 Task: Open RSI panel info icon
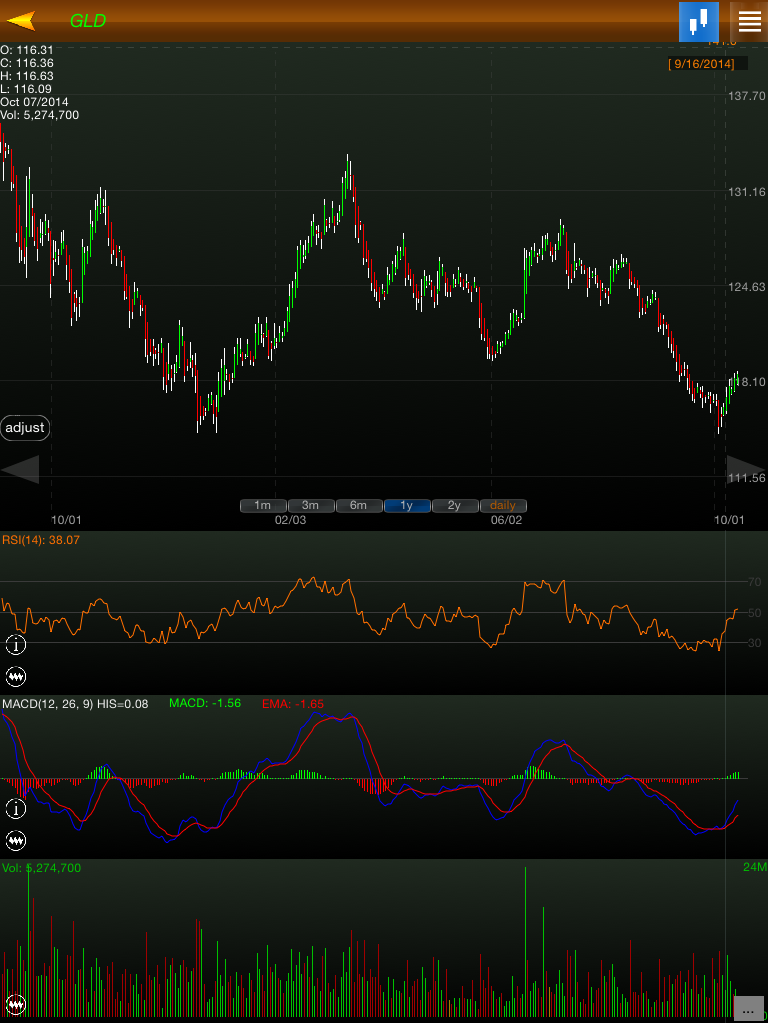tap(16, 645)
